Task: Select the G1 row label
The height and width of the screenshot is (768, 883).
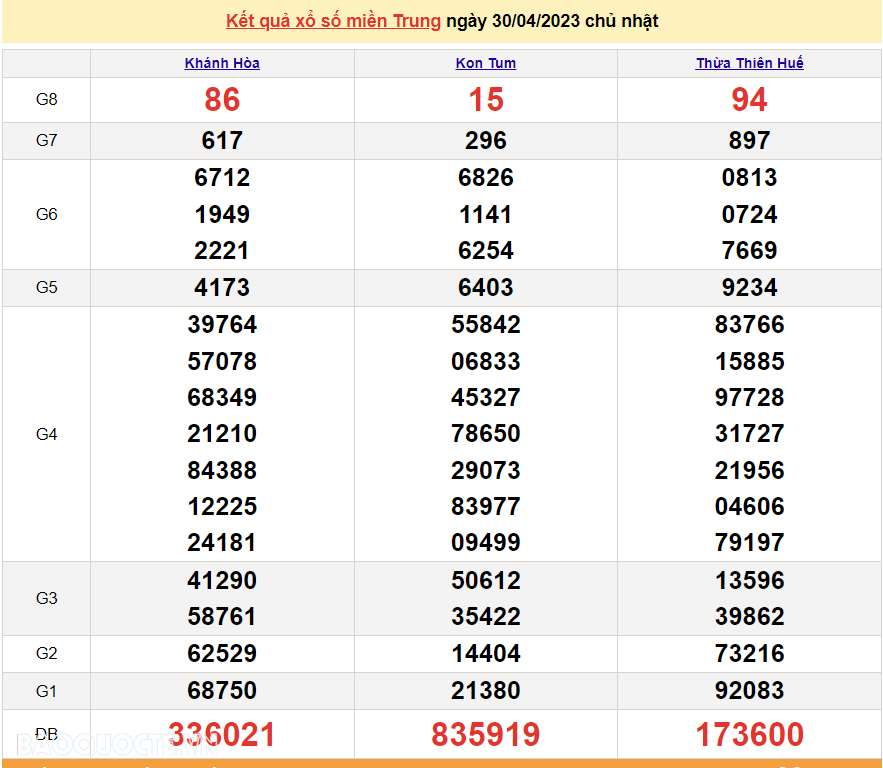Action: [x=46, y=690]
